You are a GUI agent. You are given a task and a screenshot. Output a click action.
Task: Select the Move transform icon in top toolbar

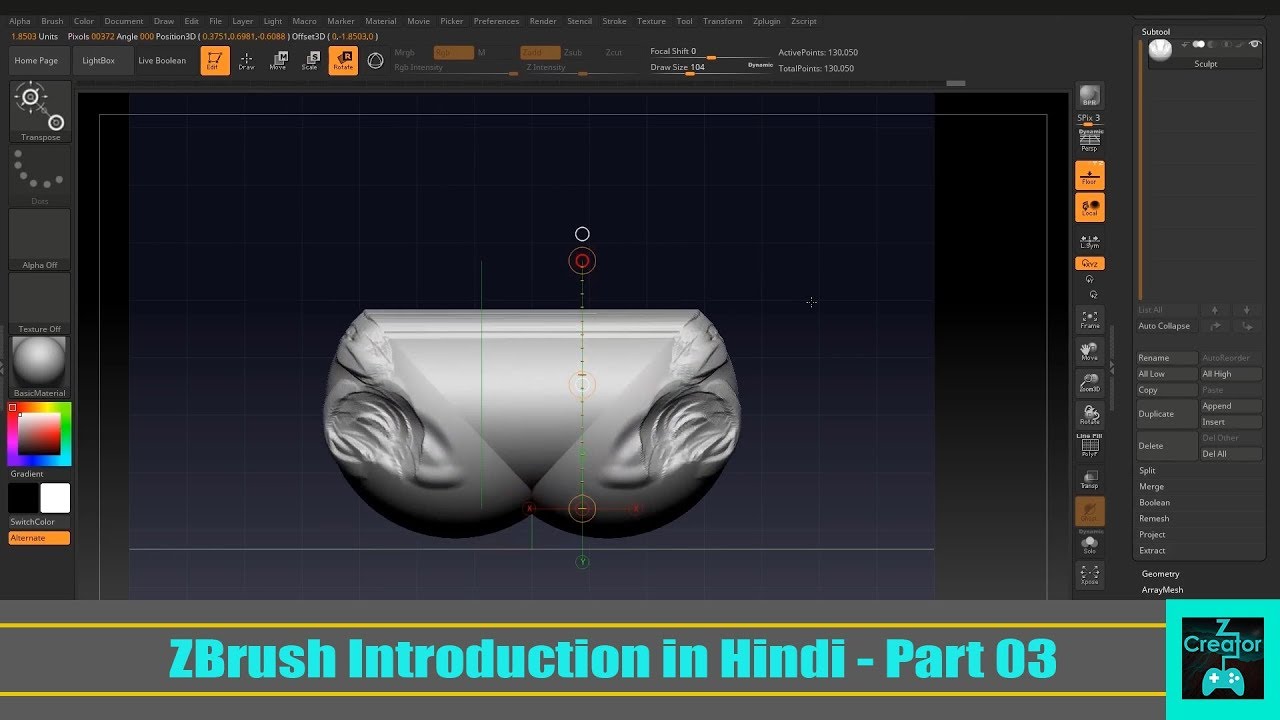[x=278, y=61]
